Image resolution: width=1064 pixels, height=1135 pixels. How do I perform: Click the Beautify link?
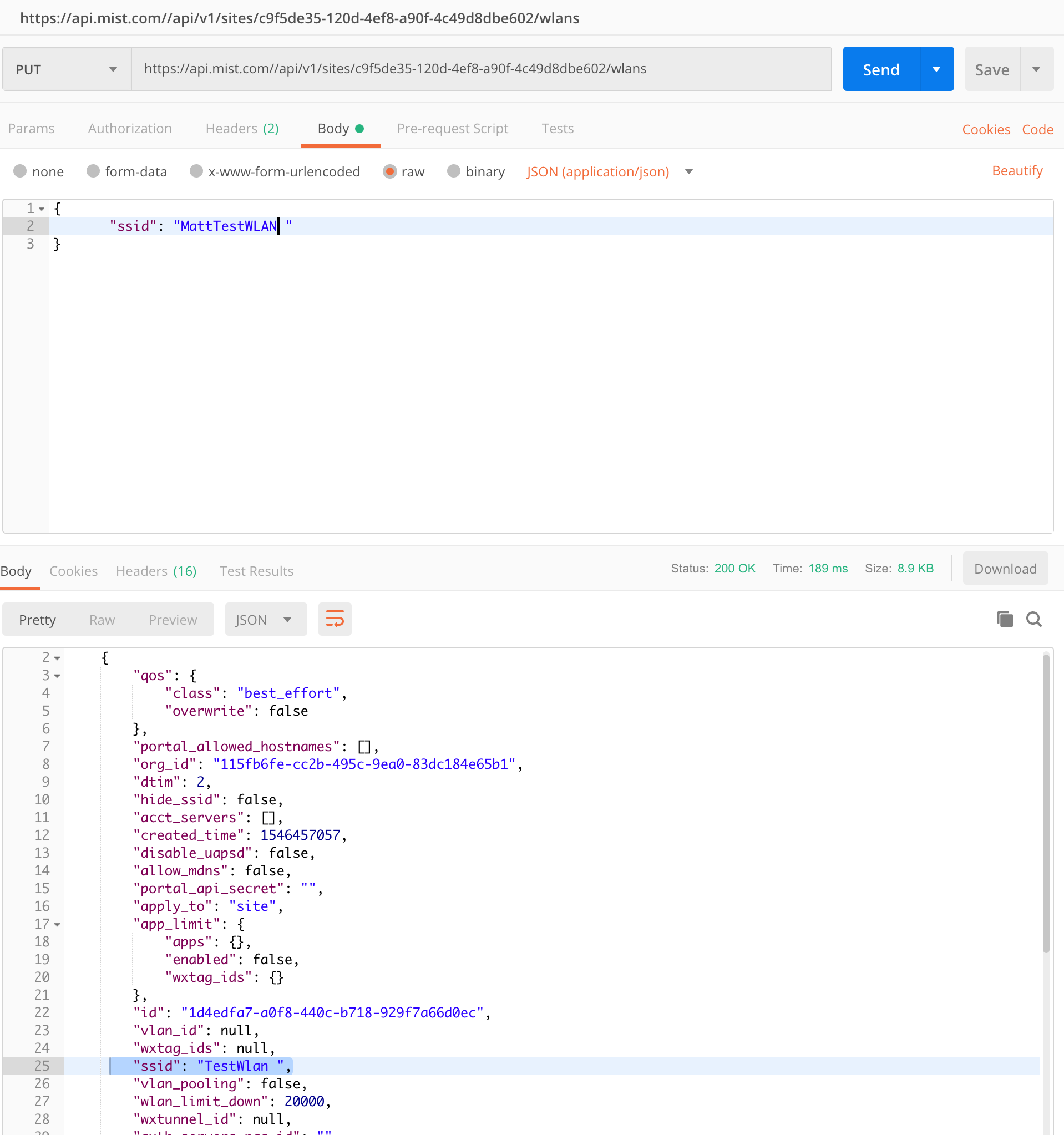tap(1017, 171)
